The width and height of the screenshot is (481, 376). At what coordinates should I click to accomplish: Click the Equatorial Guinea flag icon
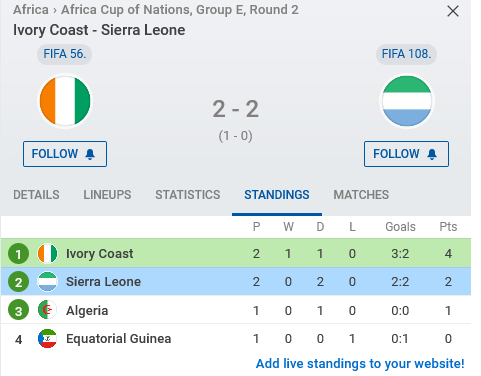pyautogui.click(x=47, y=339)
